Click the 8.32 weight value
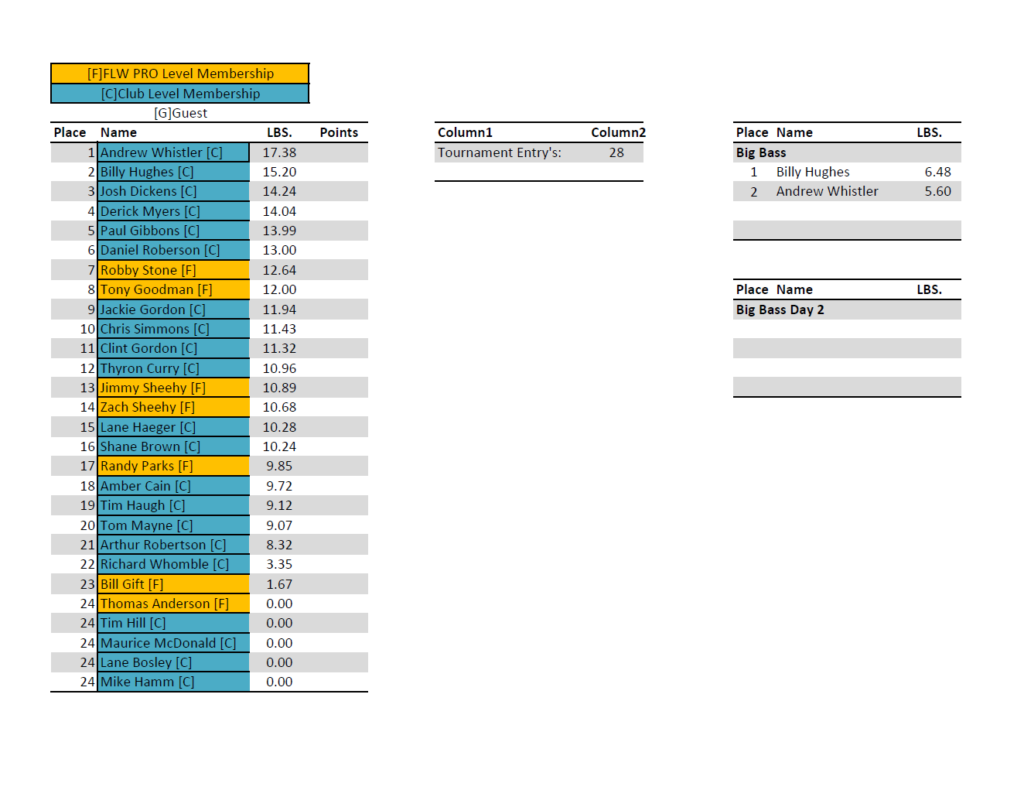The image size is (1024, 790). 279,545
